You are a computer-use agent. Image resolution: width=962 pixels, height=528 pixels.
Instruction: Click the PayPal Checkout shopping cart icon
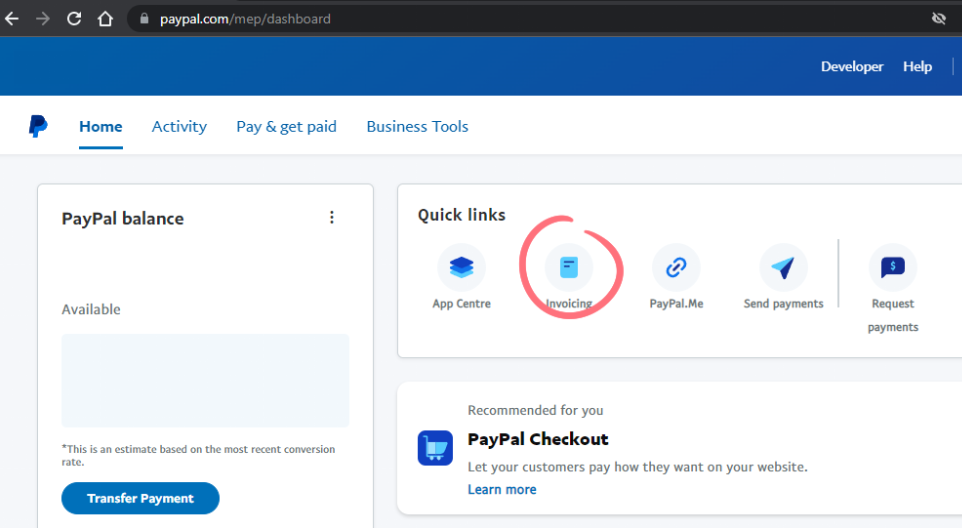click(x=436, y=448)
